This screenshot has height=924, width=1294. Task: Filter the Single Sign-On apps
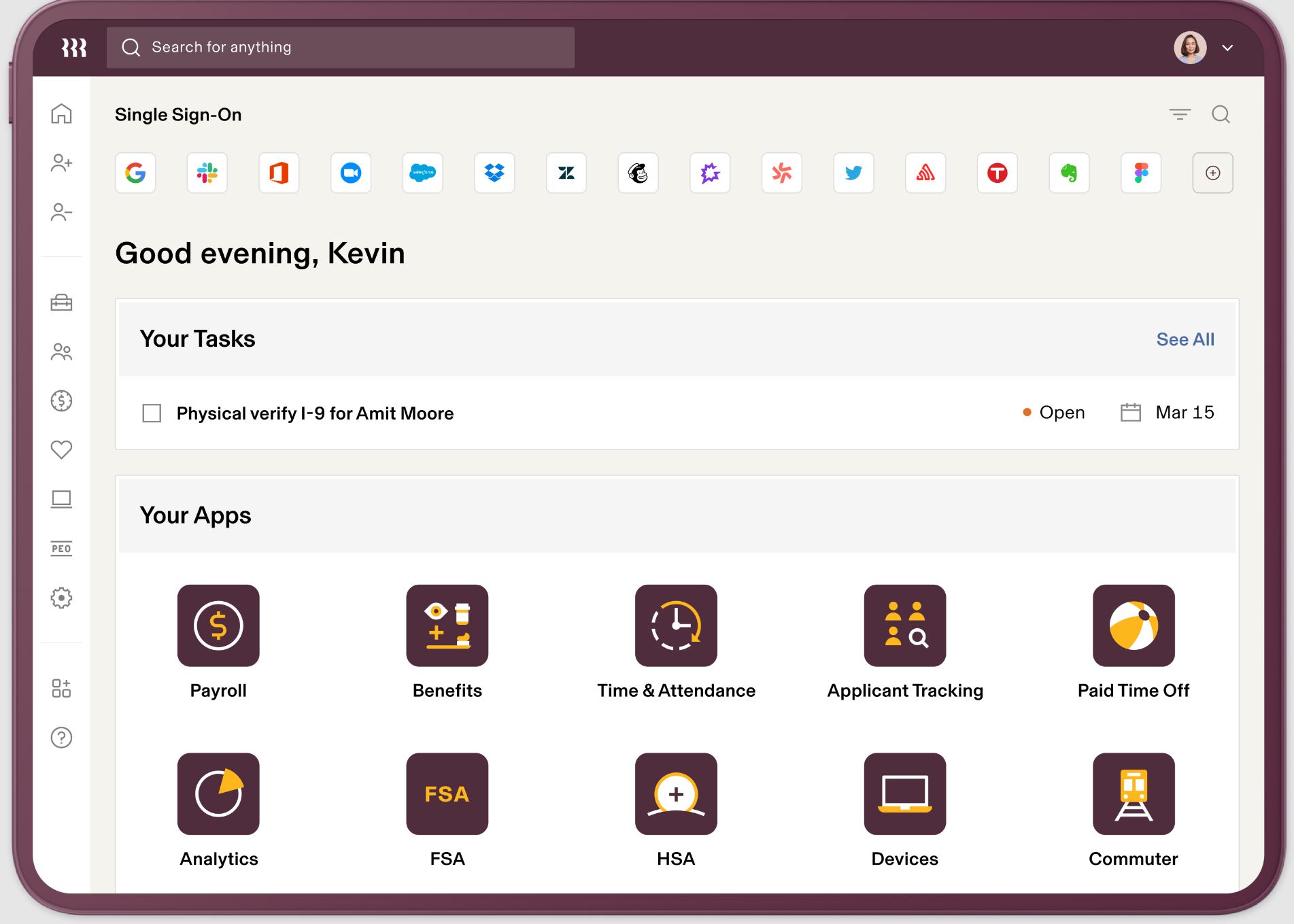[x=1180, y=114]
